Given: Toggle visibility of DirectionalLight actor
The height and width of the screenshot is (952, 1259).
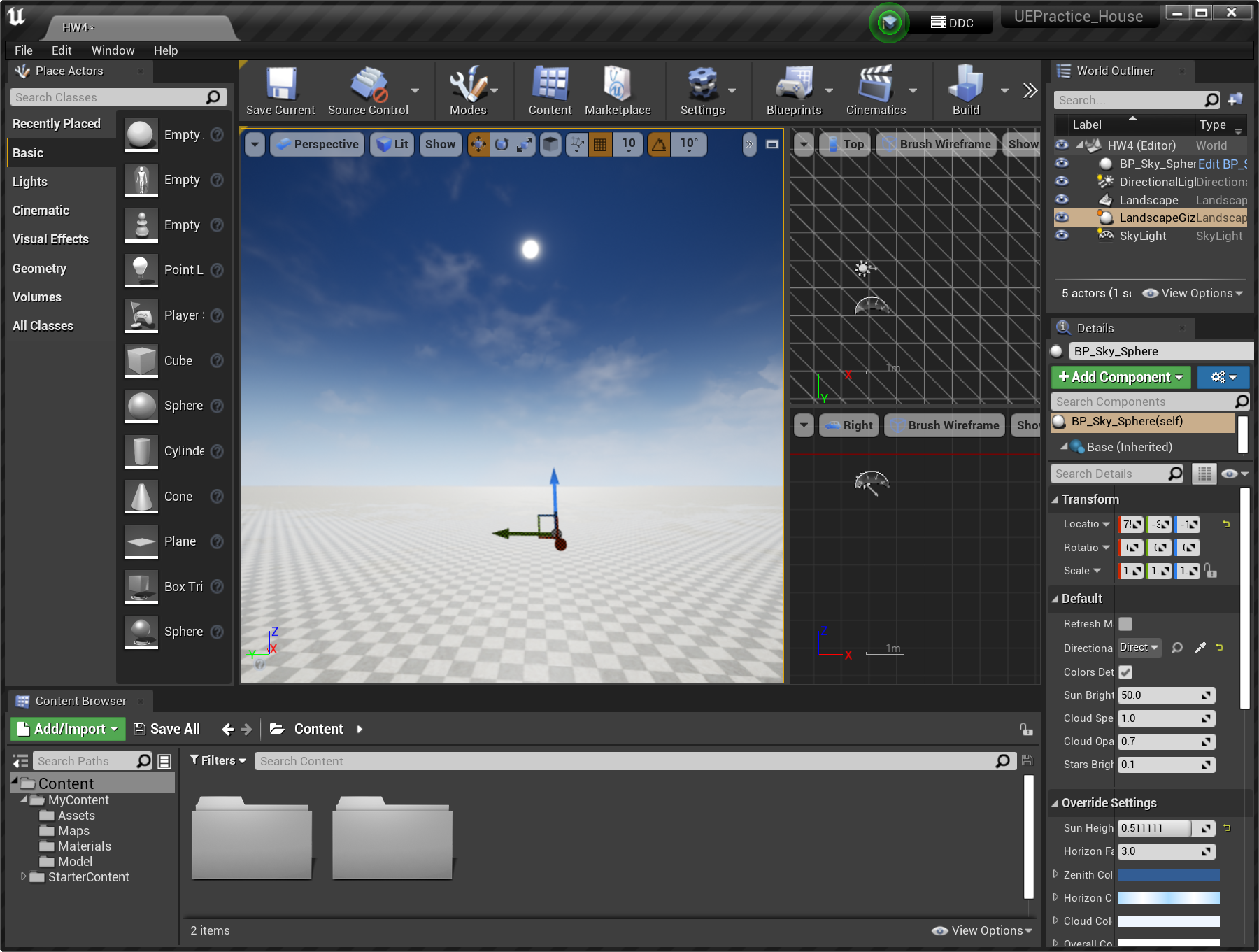Looking at the screenshot, I should click(x=1062, y=181).
